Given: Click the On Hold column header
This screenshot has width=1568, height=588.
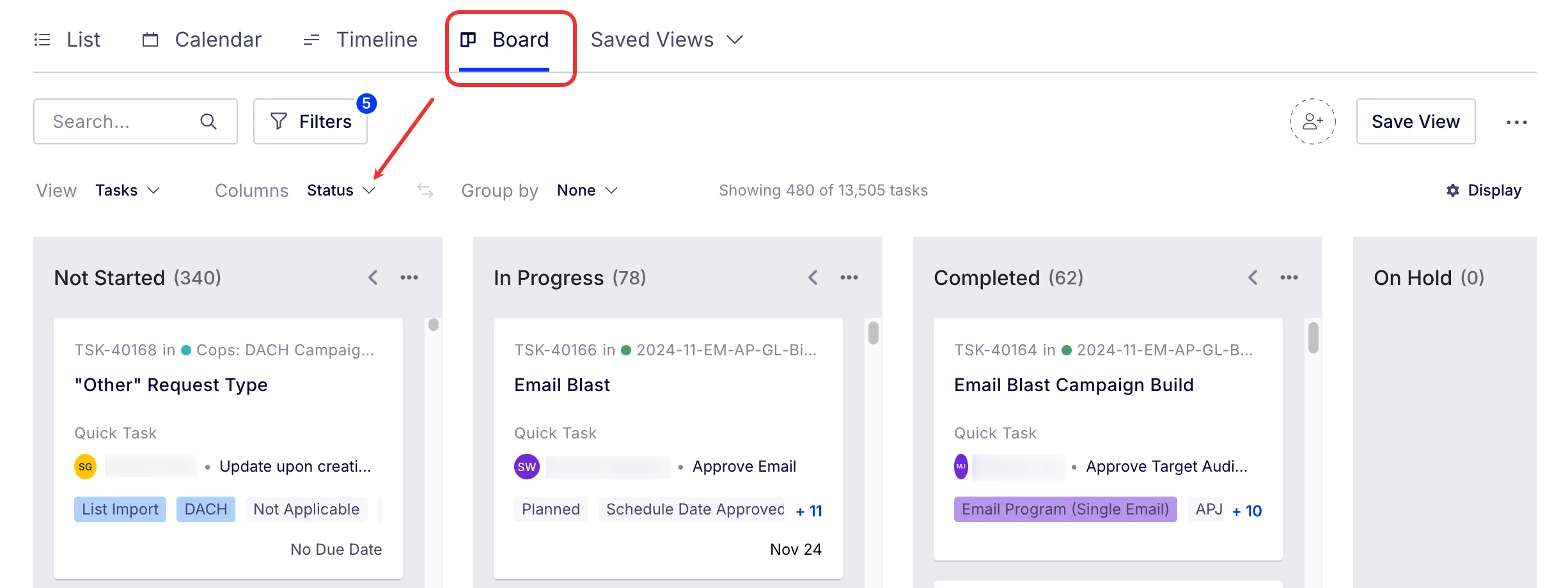Looking at the screenshot, I should (1429, 277).
